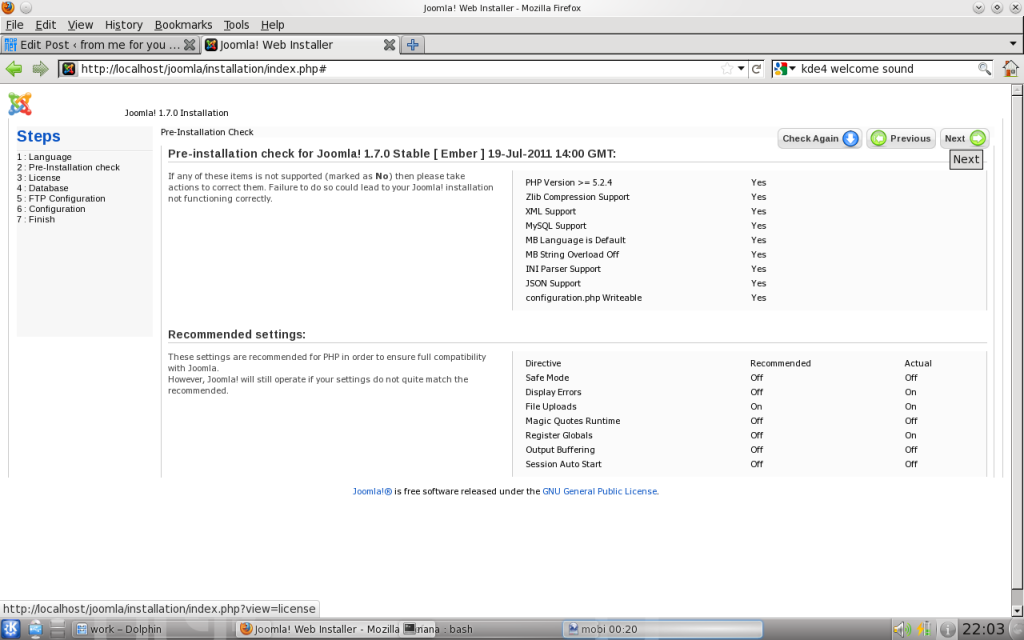Open the File menu
Viewport: 1024px width, 640px height.
14,25
